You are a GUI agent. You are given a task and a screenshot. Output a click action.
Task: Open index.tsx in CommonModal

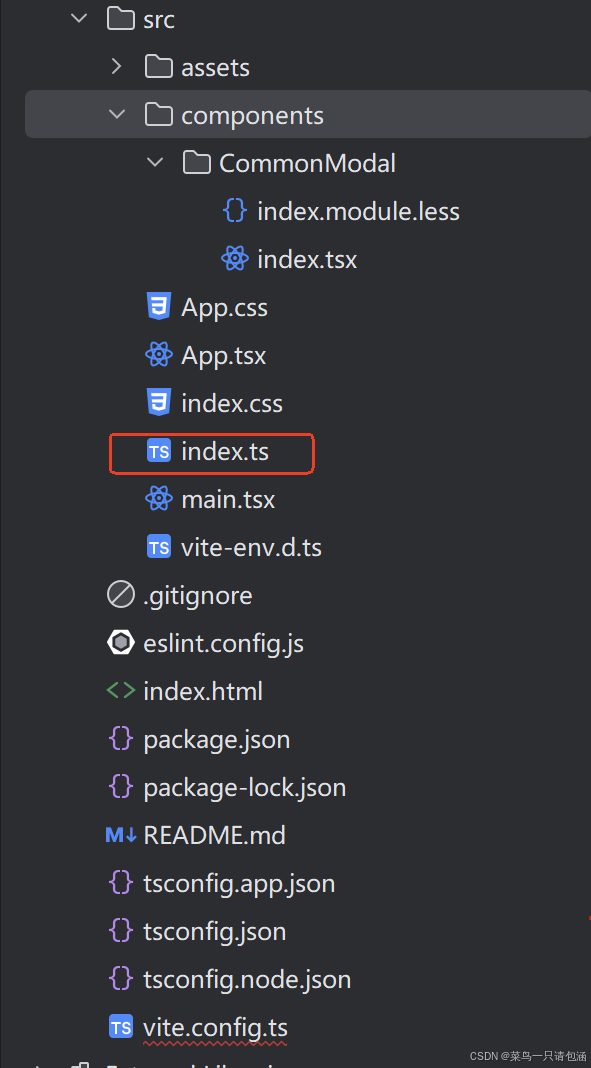click(x=307, y=260)
